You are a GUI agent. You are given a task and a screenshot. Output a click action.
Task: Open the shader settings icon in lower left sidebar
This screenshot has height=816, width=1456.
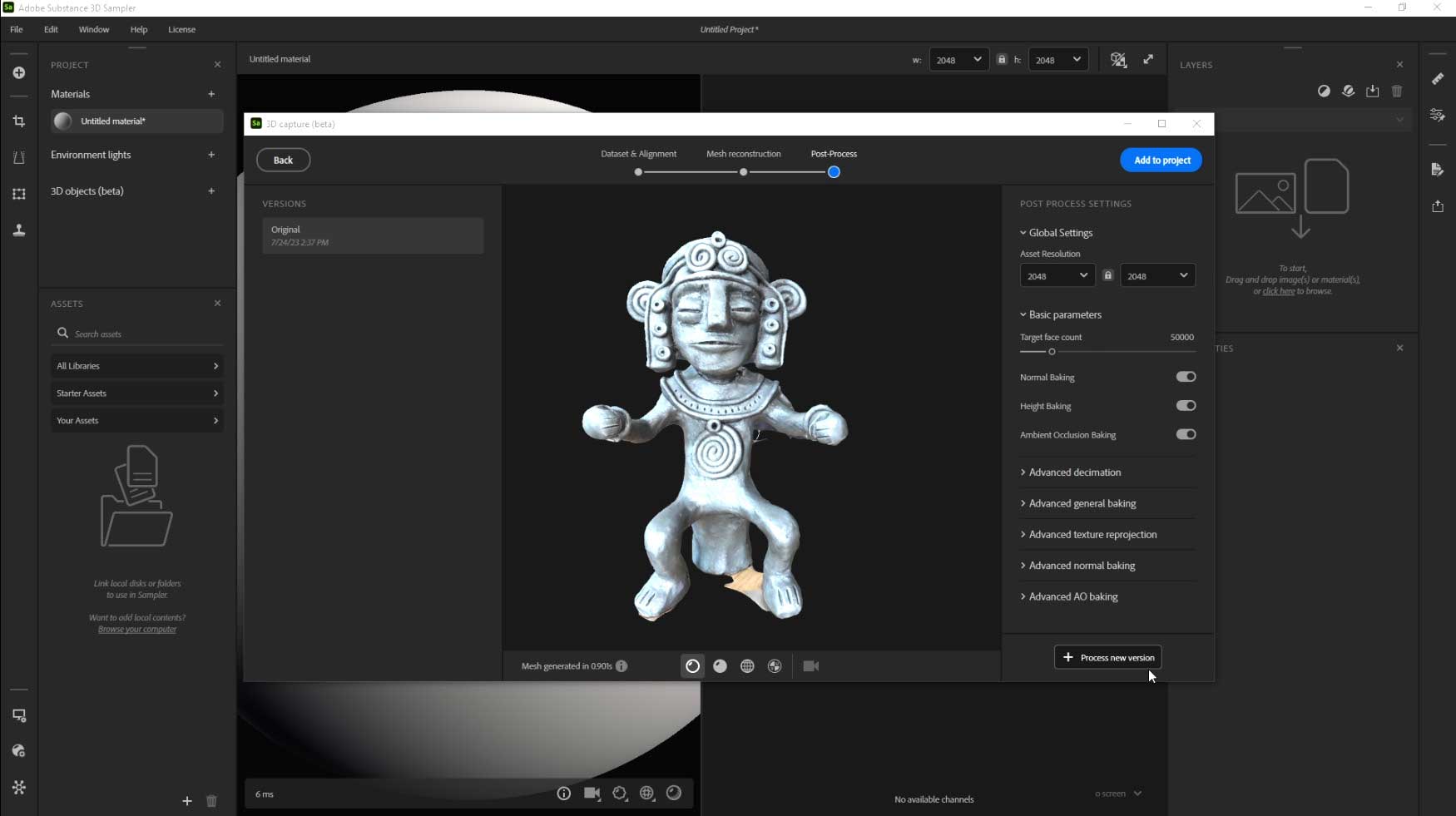(18, 751)
